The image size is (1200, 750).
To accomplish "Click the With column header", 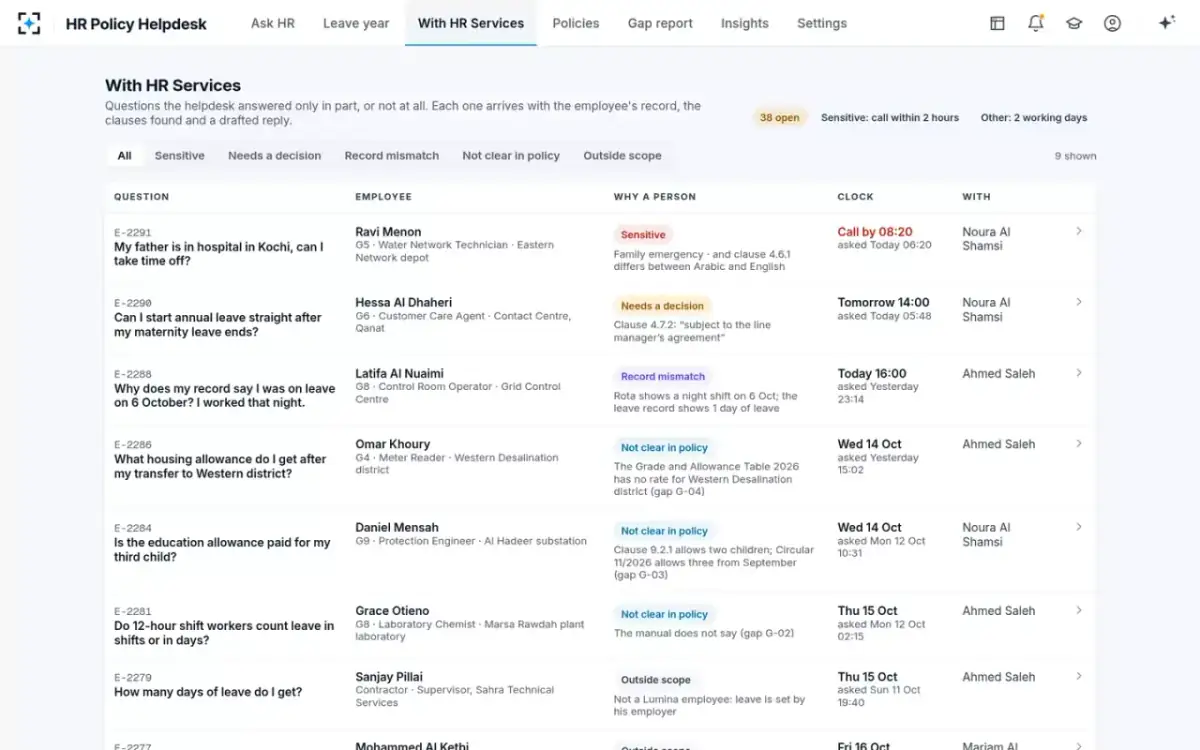I will point(977,197).
